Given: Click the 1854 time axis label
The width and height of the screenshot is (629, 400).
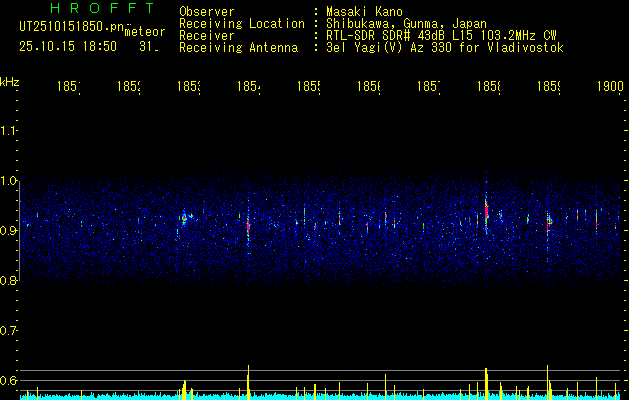Looking at the screenshot, I should pyautogui.click(x=249, y=86).
